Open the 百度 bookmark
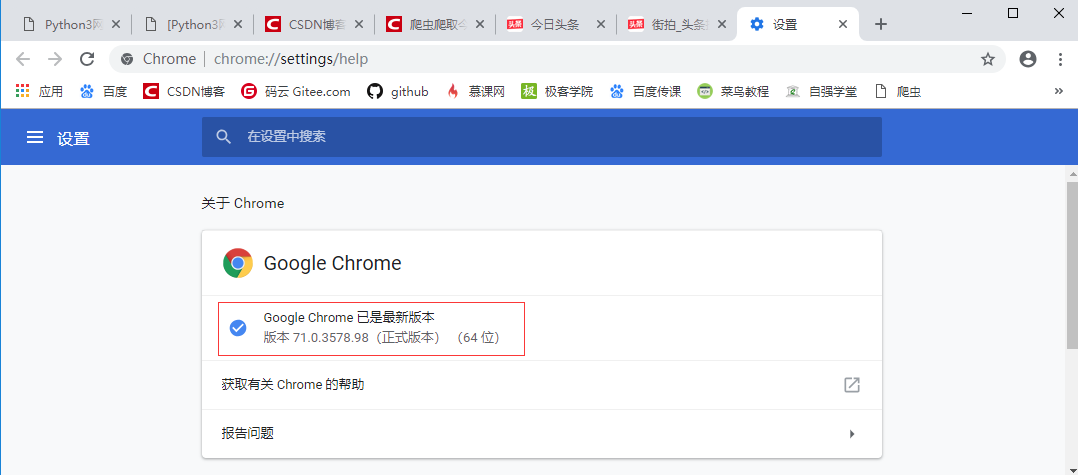Image resolution: width=1078 pixels, height=475 pixels. (104, 91)
